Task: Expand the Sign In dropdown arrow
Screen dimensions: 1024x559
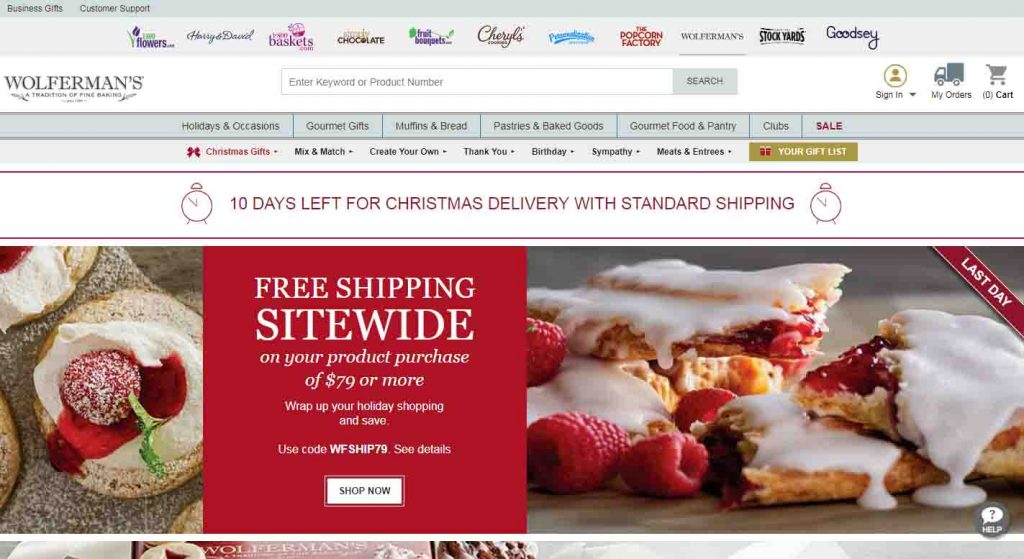Action: pos(912,95)
